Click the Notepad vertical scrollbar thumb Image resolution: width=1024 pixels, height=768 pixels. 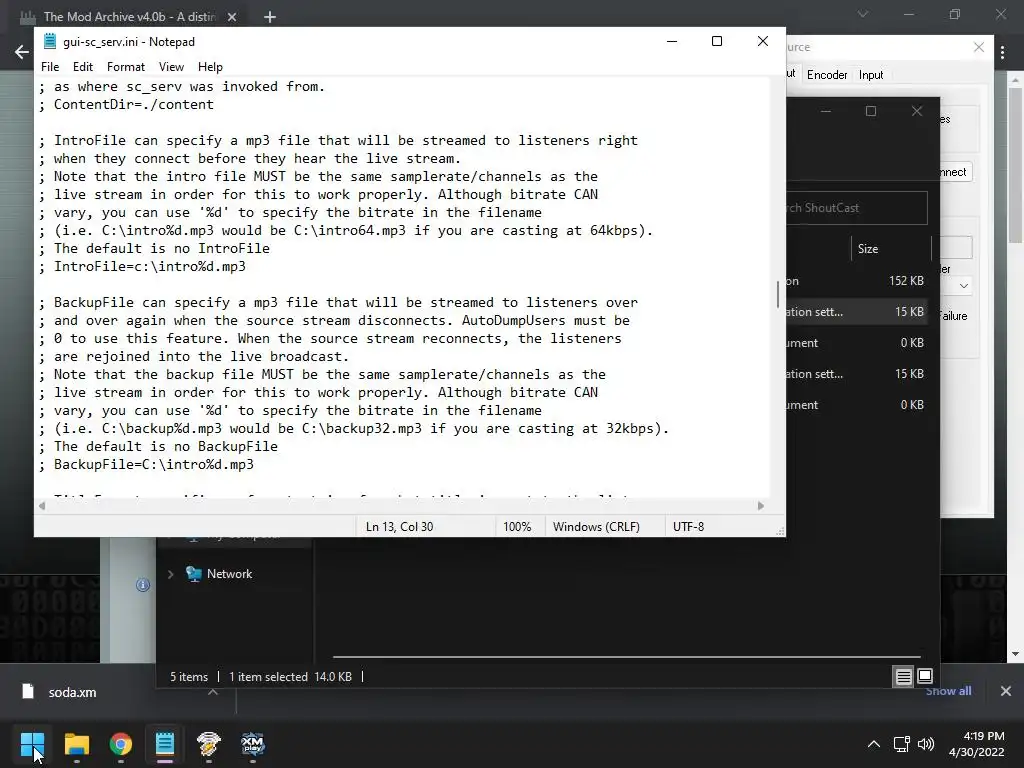778,294
